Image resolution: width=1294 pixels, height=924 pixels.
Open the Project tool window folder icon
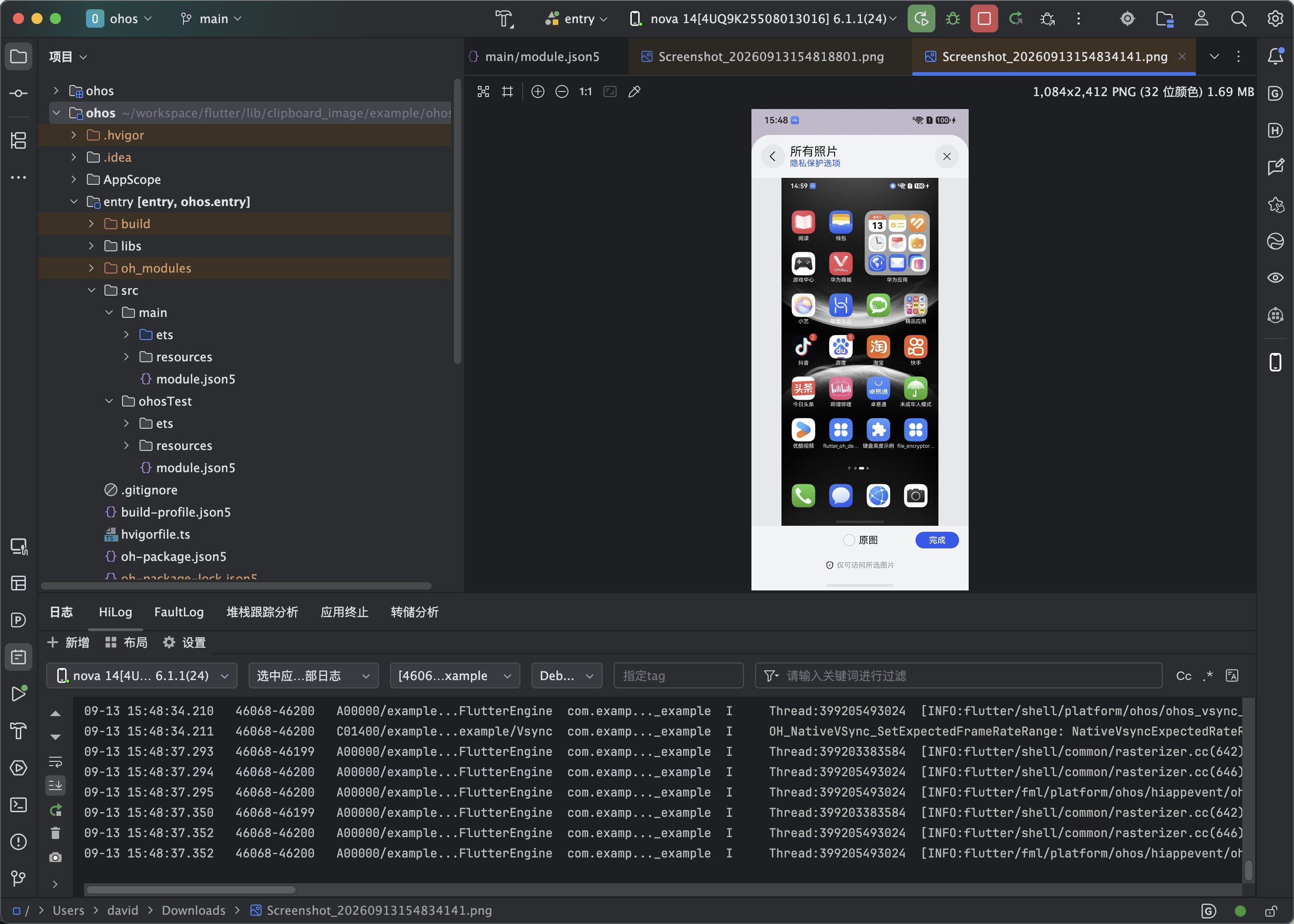pyautogui.click(x=18, y=56)
